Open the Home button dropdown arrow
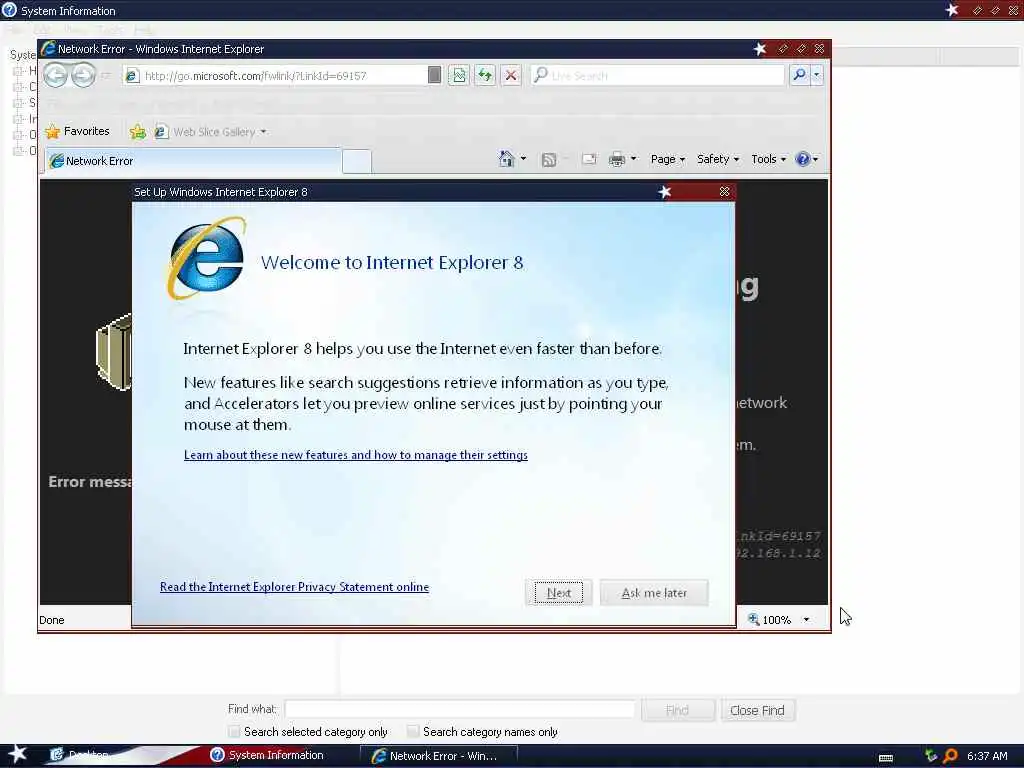This screenshot has width=1024, height=768. click(523, 159)
